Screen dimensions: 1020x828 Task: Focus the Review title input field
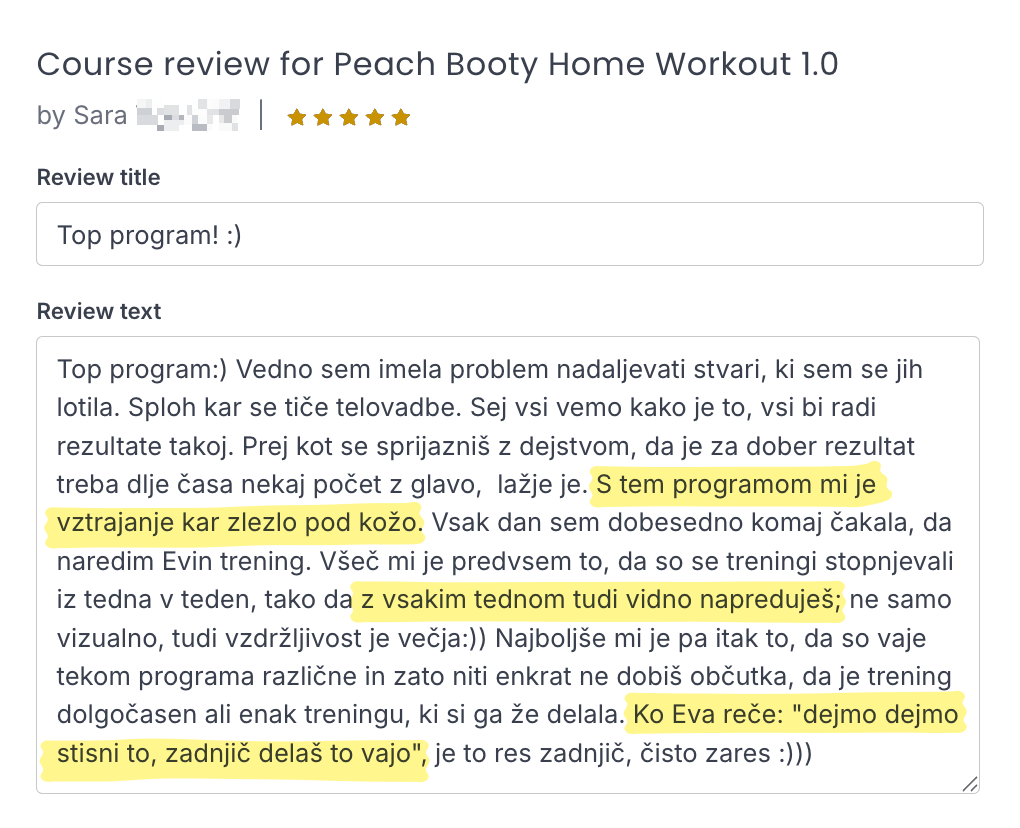pyautogui.click(x=509, y=235)
